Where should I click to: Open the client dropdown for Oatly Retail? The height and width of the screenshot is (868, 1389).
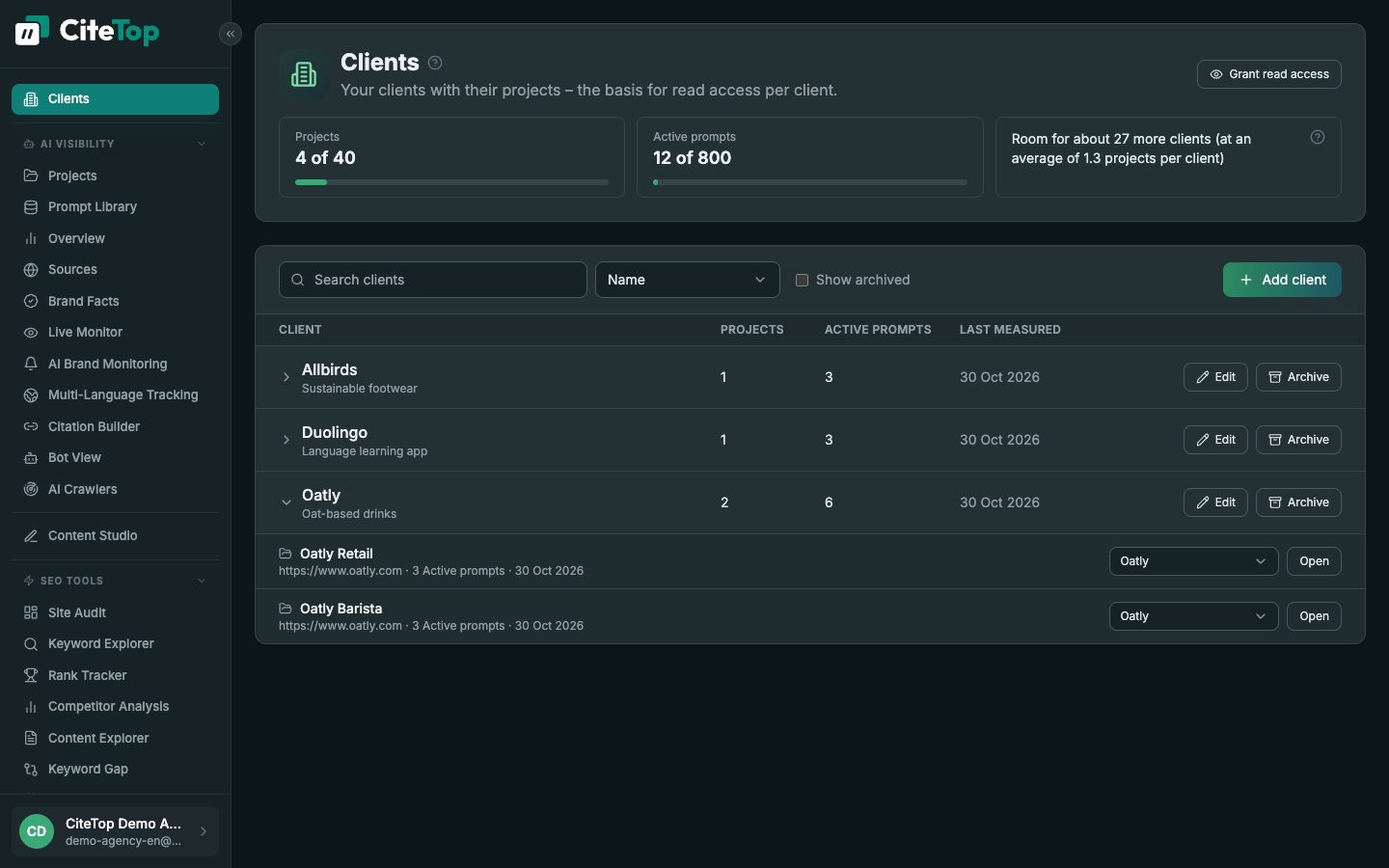(x=1193, y=561)
